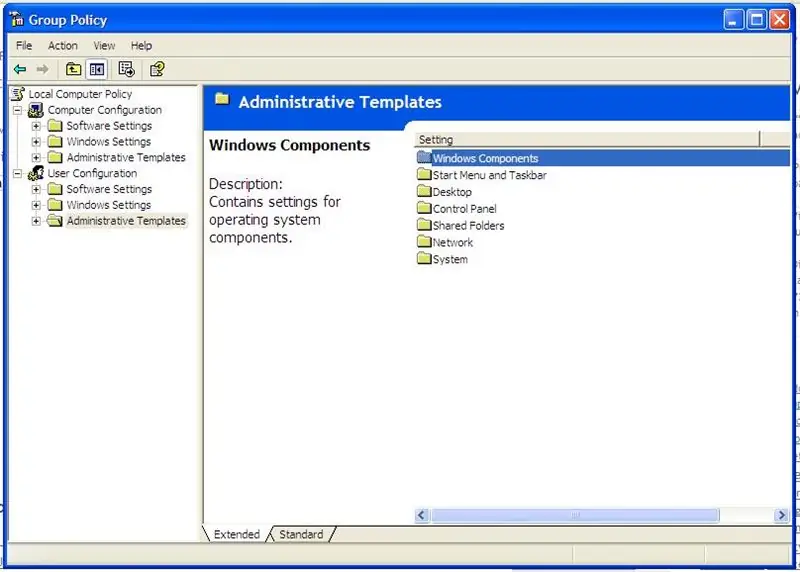Screen dimensions: 800x572
Task: Click the Export List toolbar icon
Action: coord(126,69)
